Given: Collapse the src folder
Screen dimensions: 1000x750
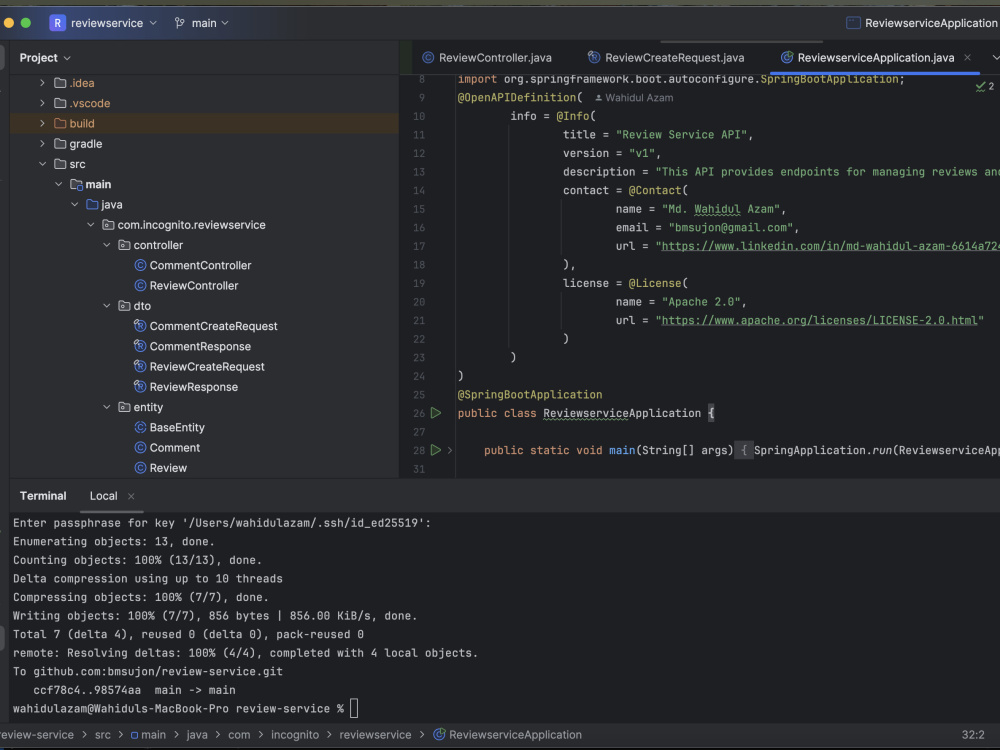Looking at the screenshot, I should [x=42, y=165].
